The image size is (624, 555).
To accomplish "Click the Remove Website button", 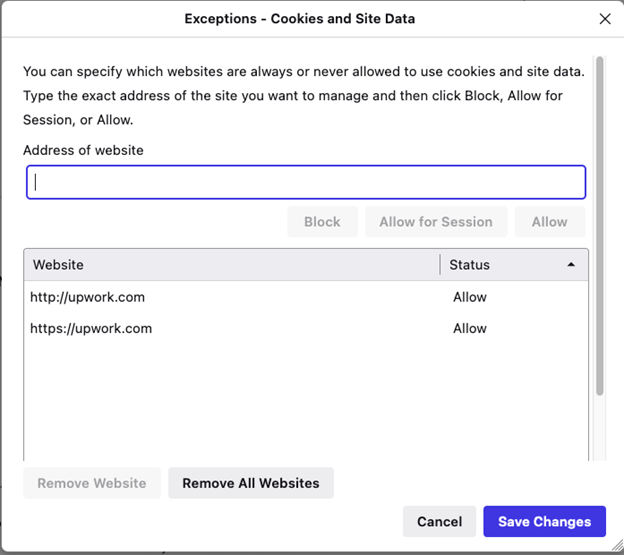I will tap(92, 483).
